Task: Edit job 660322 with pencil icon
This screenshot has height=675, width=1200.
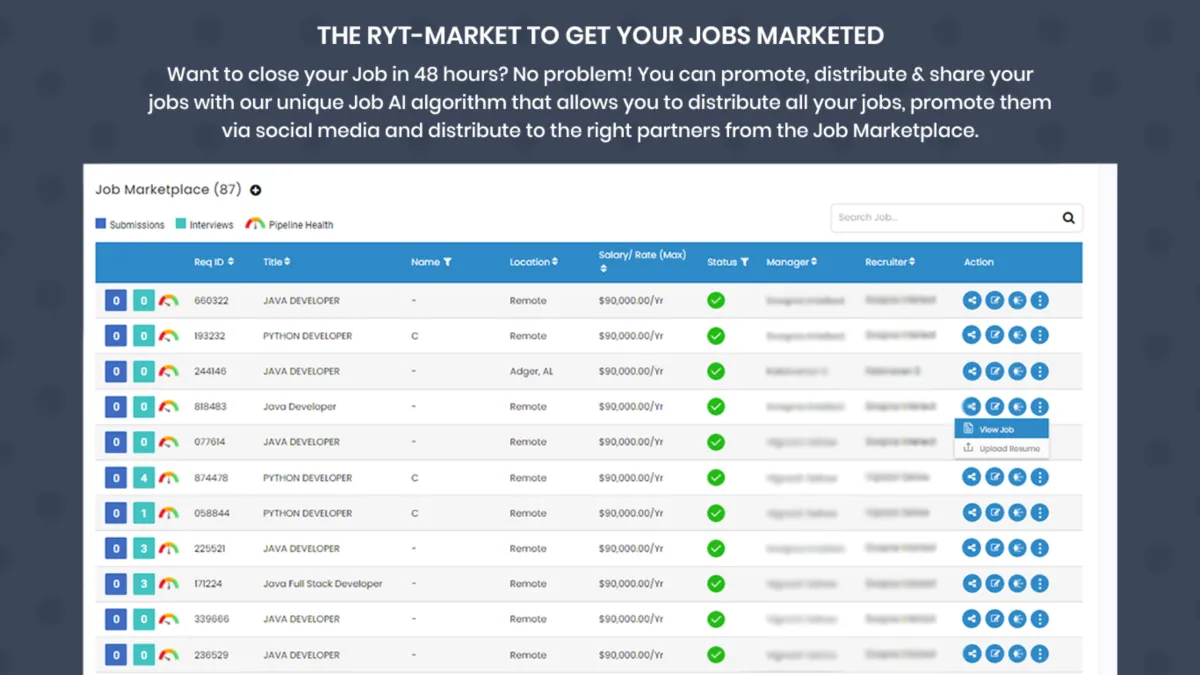Action: (x=995, y=300)
